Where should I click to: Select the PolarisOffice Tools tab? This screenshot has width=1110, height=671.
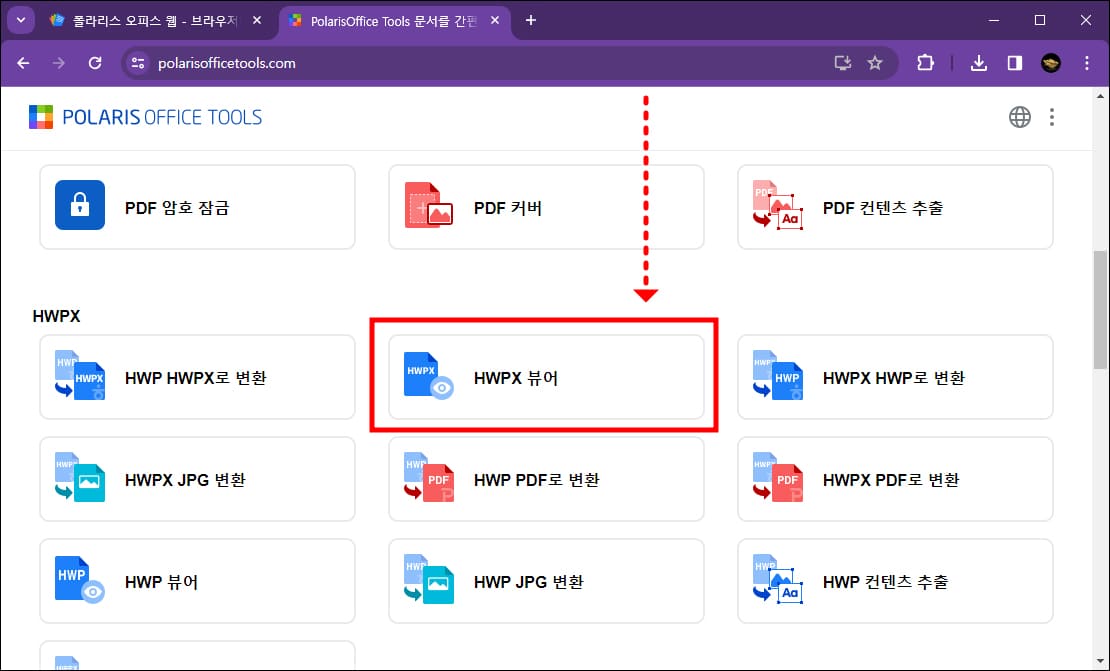(x=394, y=21)
